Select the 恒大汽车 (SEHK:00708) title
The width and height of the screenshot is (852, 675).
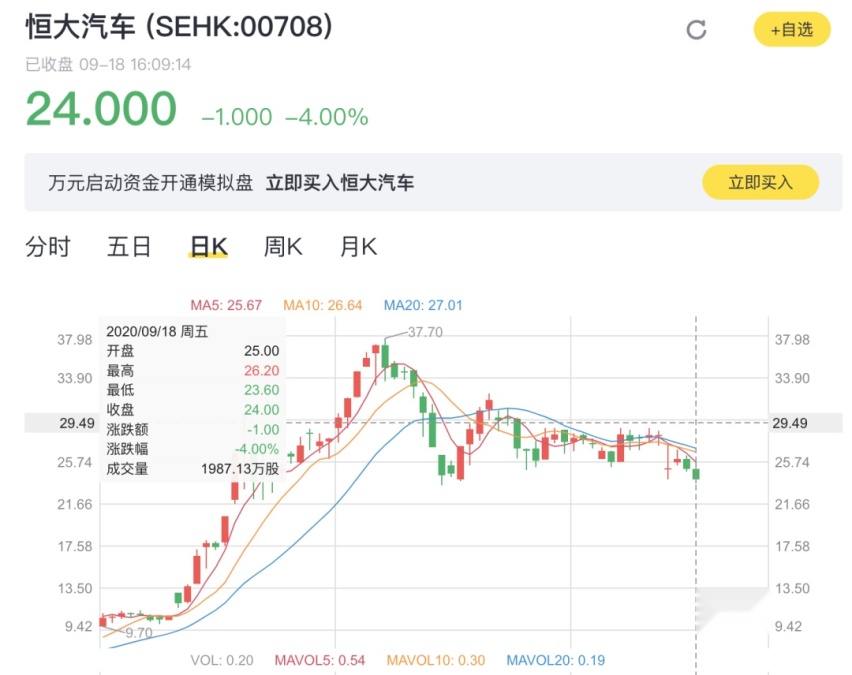179,26
